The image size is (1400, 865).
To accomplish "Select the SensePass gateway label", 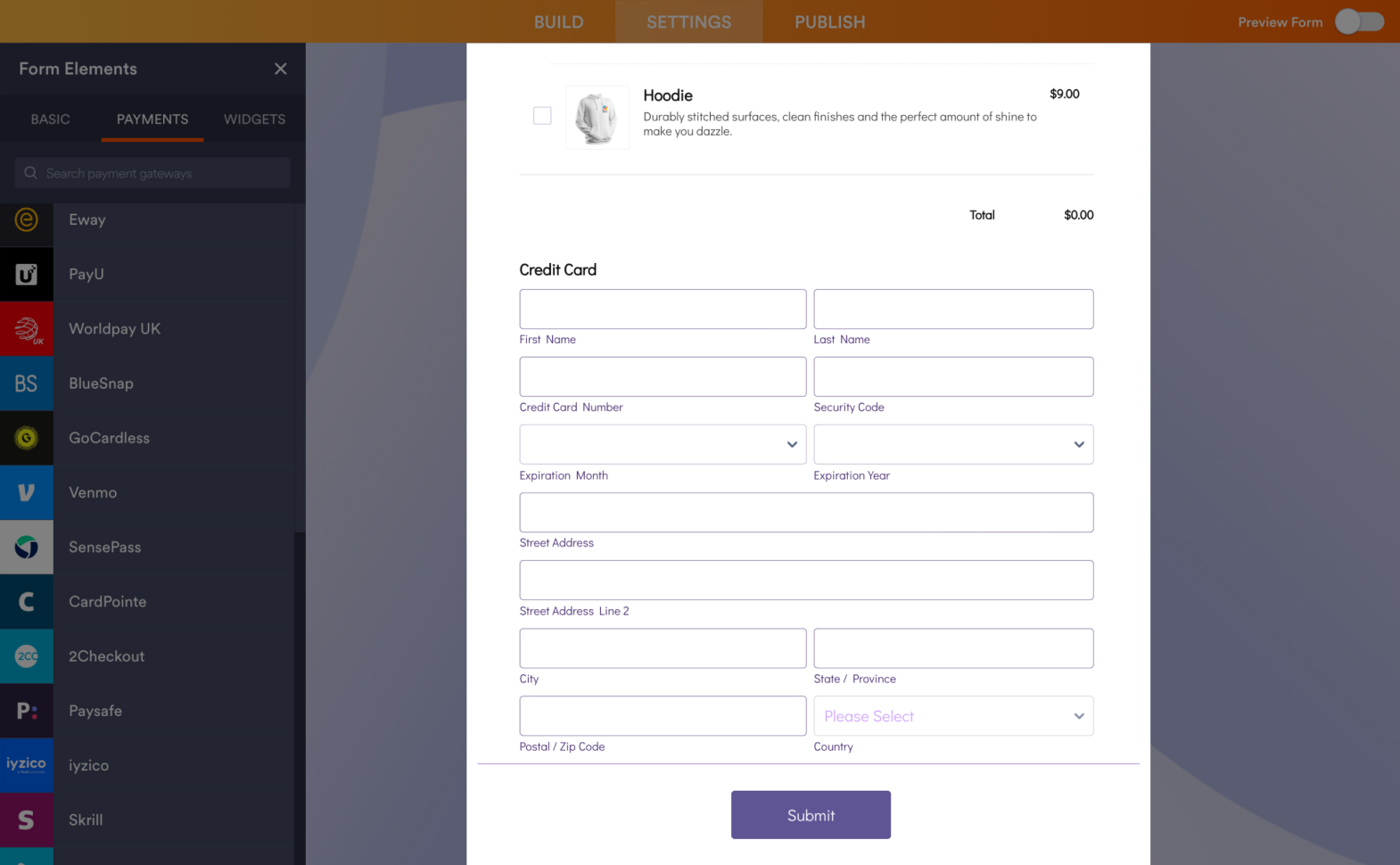I will 105,547.
